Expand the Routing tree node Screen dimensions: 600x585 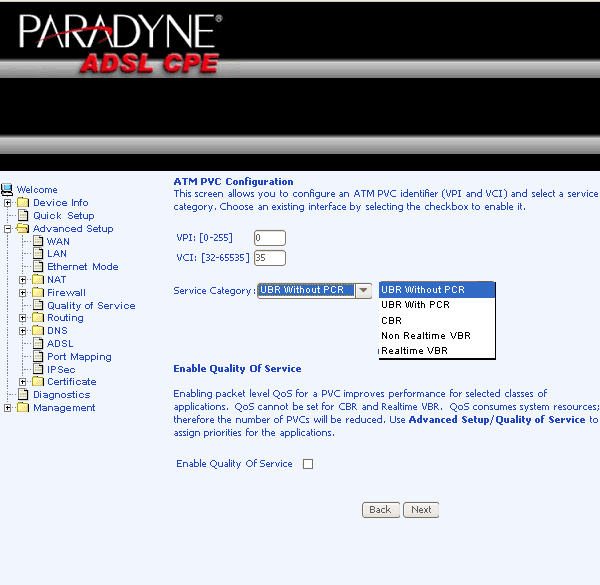23,318
